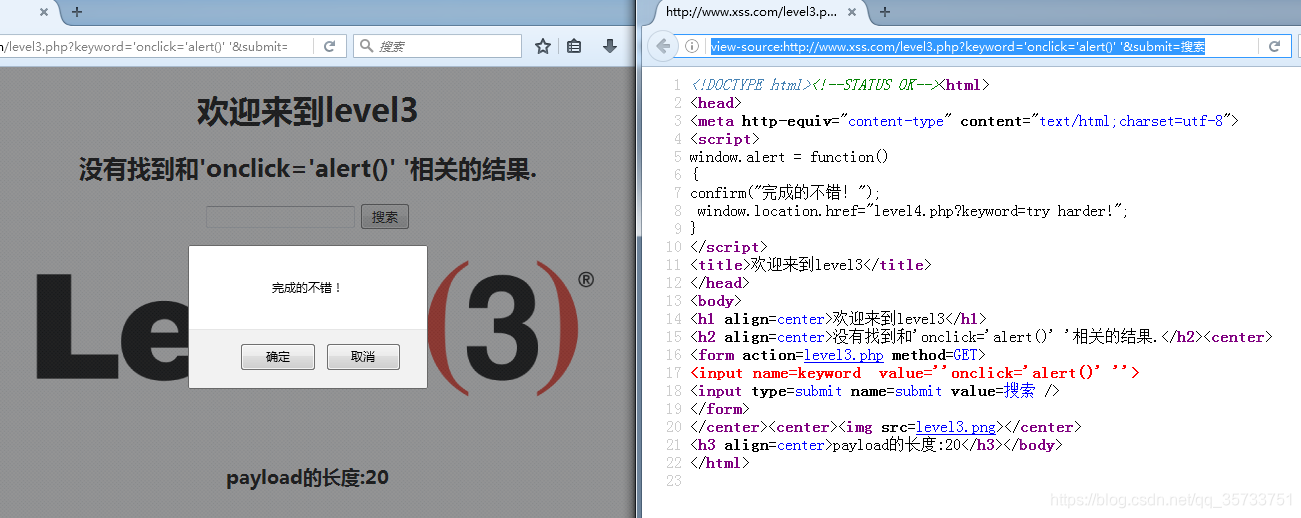This screenshot has width=1301, height=518.
Task: Show site information icon in right window
Action: pyautogui.click(x=691, y=46)
